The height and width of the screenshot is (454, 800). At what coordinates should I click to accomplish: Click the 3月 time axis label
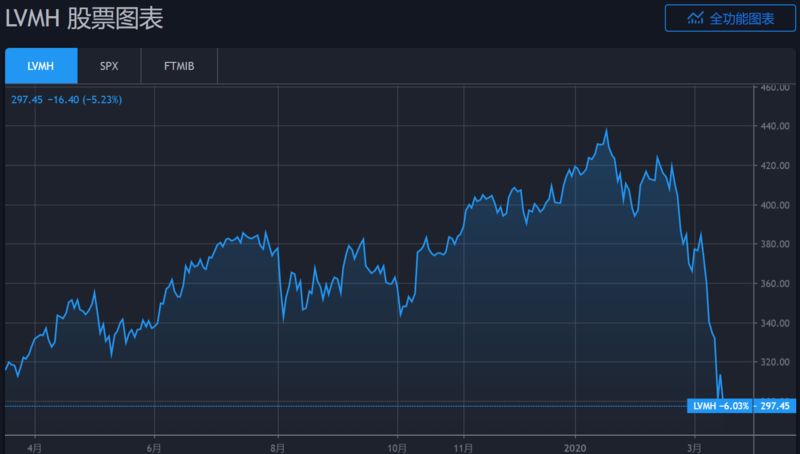click(x=694, y=448)
